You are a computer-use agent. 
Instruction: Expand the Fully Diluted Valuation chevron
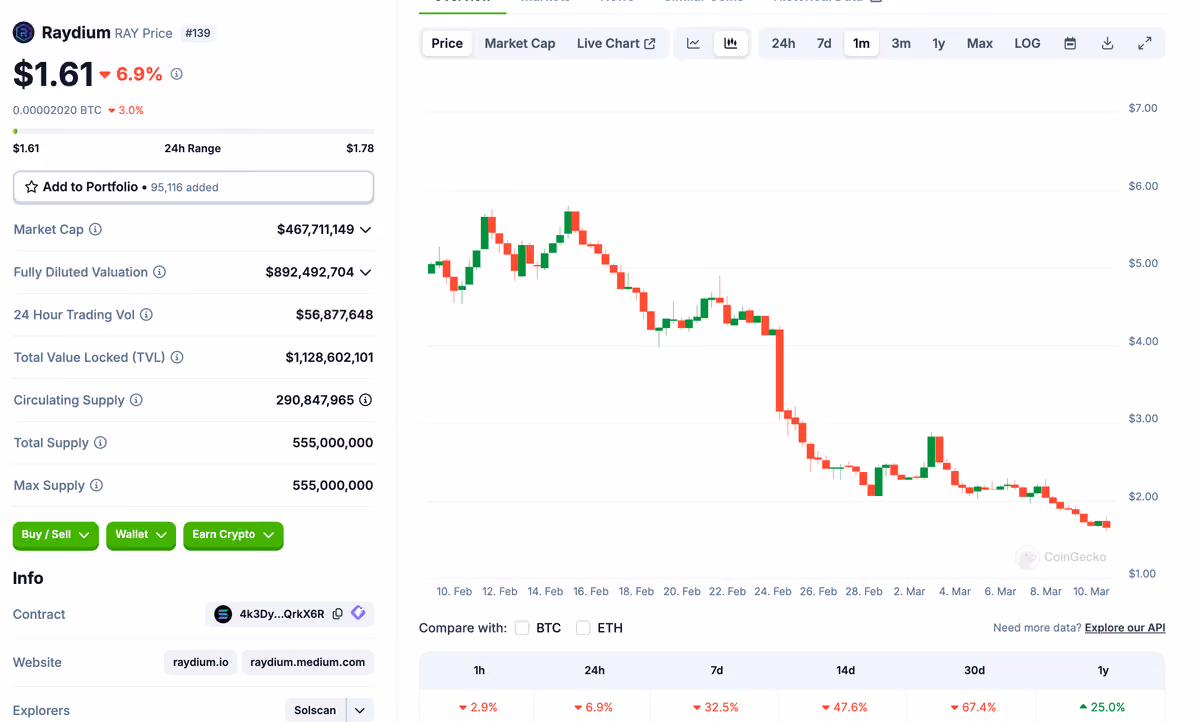pos(366,272)
